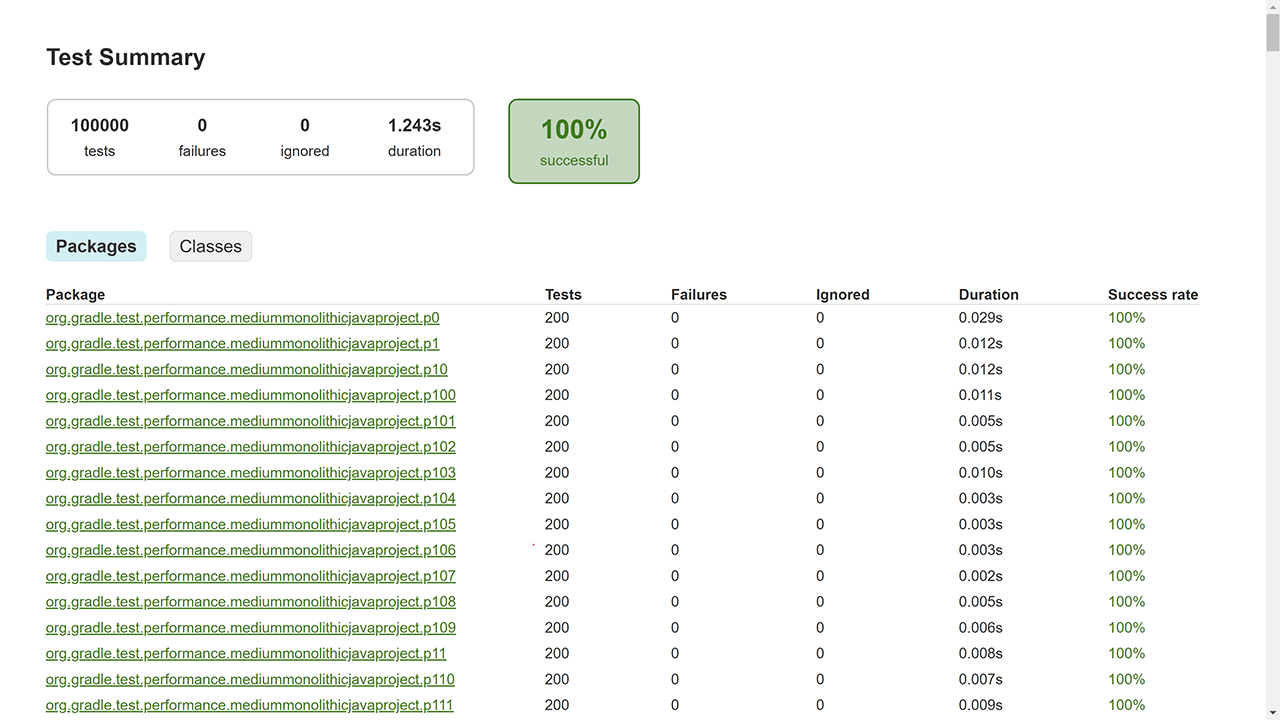Open package p100 link
Image resolution: width=1280 pixels, height=720 pixels.
pos(250,395)
